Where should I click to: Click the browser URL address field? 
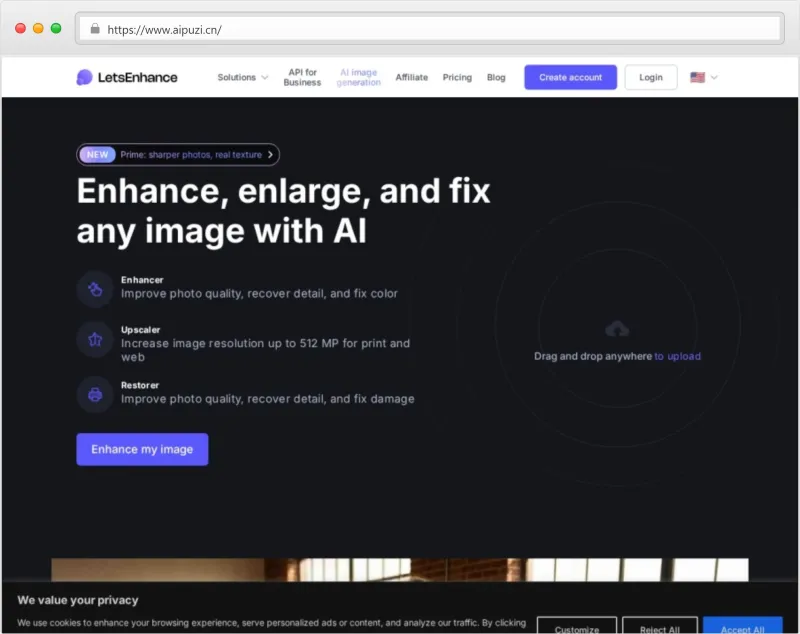430,29
